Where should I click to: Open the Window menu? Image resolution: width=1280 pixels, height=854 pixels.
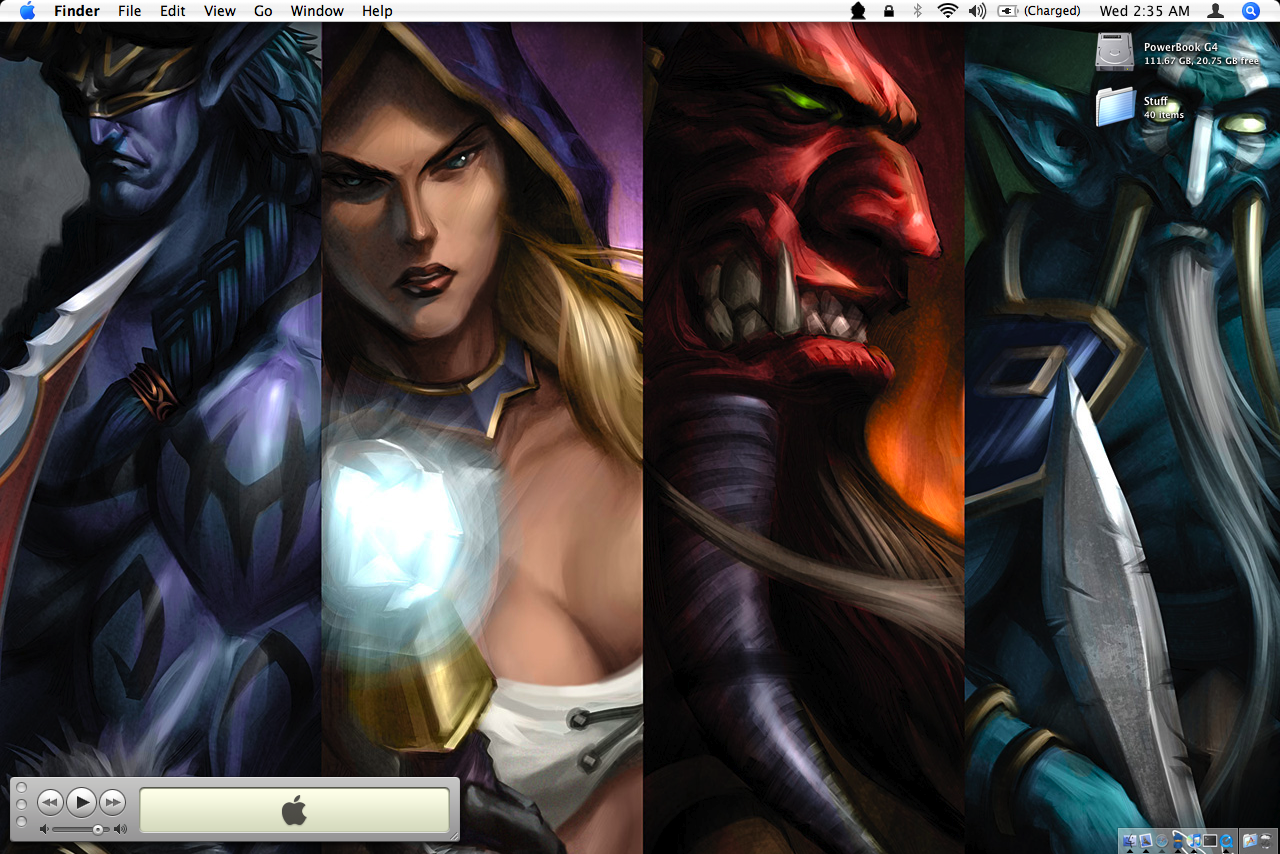tap(317, 11)
